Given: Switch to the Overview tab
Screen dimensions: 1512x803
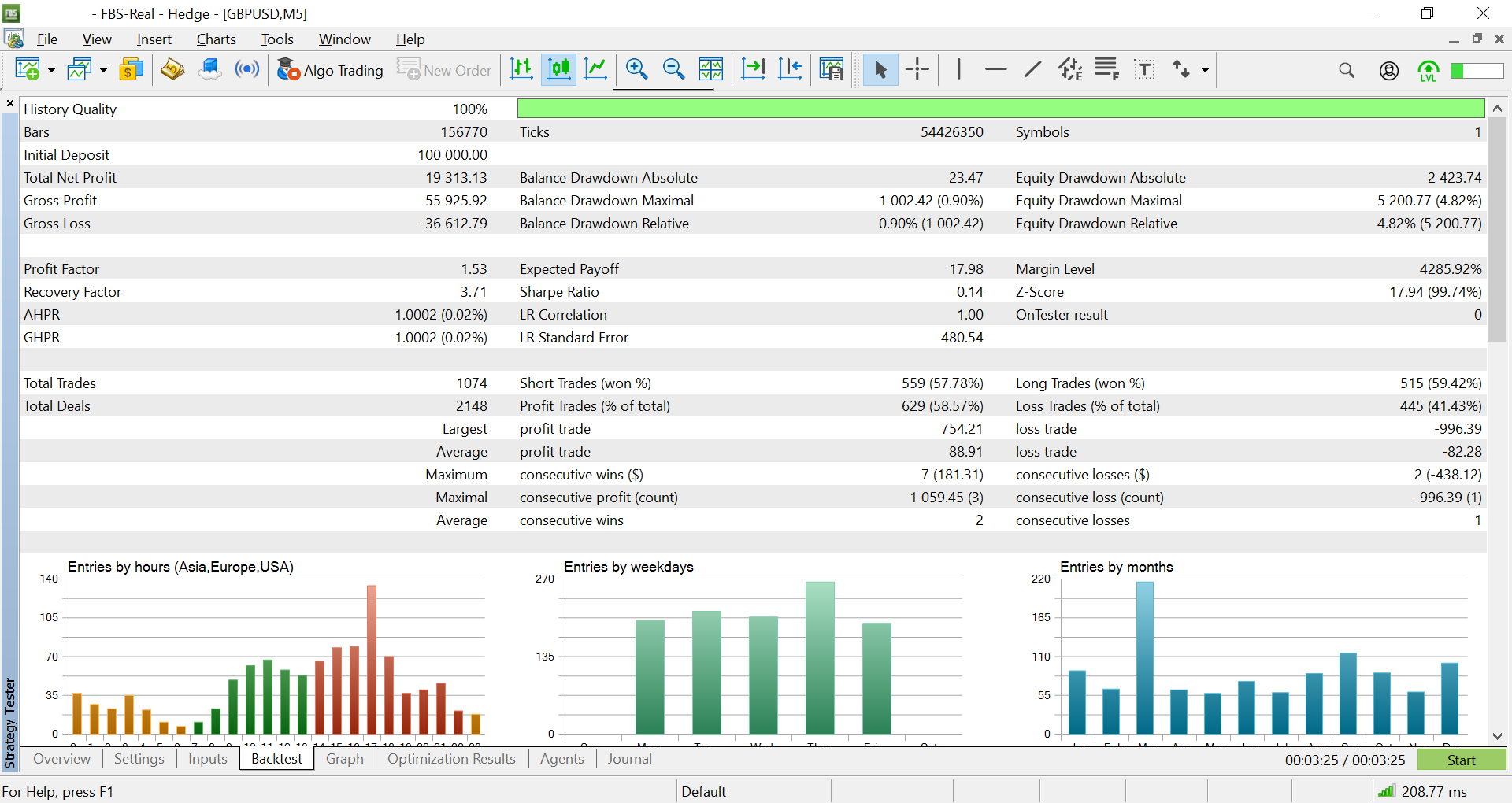Looking at the screenshot, I should click(61, 759).
